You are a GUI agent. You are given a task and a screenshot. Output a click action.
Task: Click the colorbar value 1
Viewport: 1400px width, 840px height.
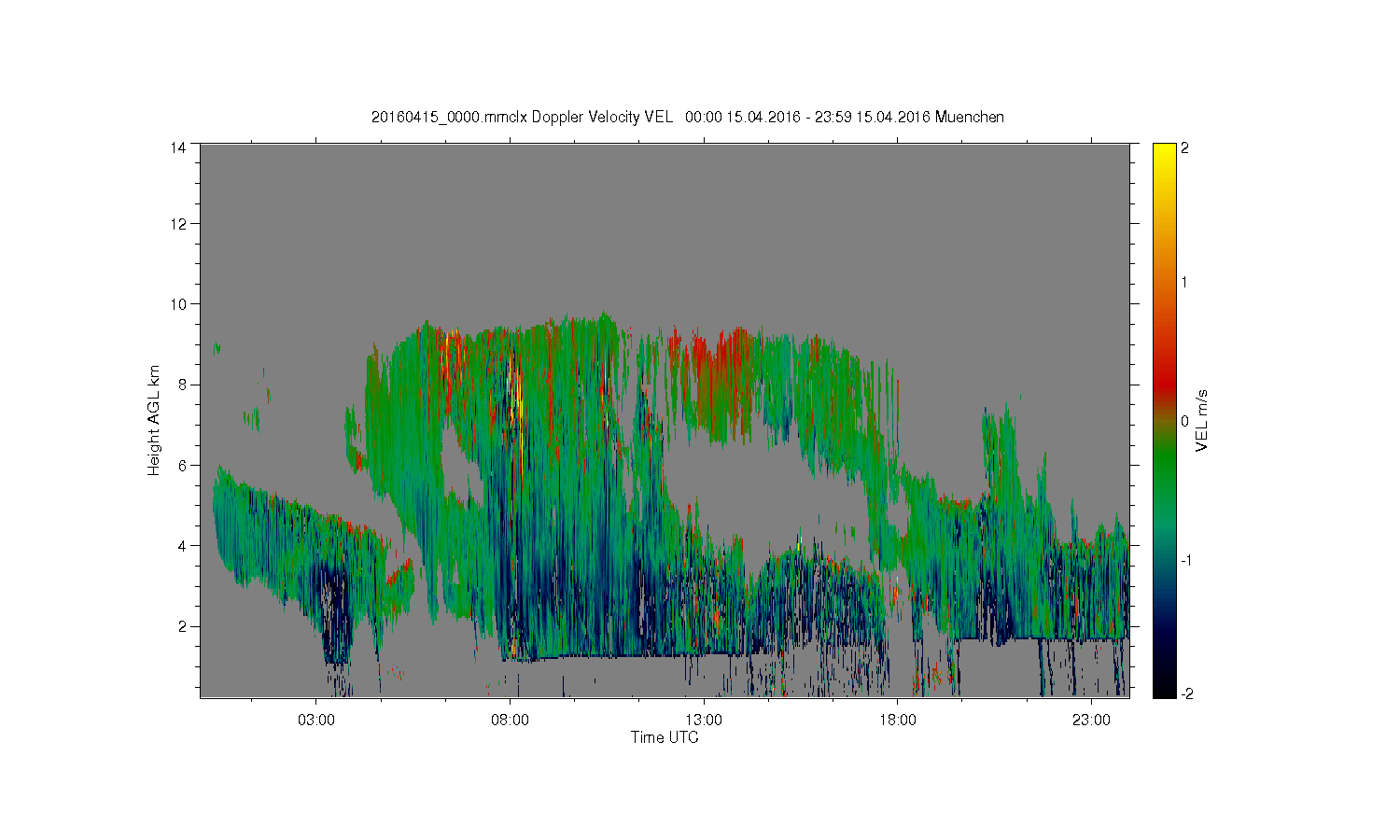pos(1184,283)
